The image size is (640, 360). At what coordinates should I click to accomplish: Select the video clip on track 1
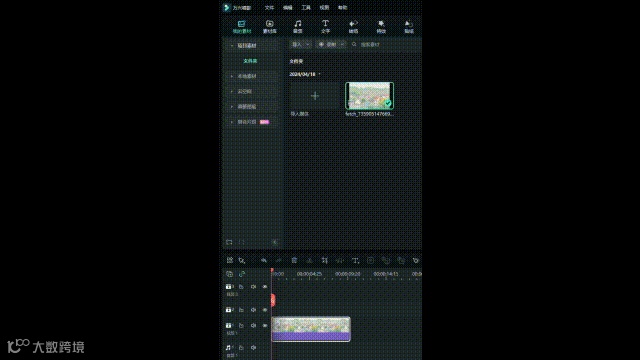tap(311, 329)
